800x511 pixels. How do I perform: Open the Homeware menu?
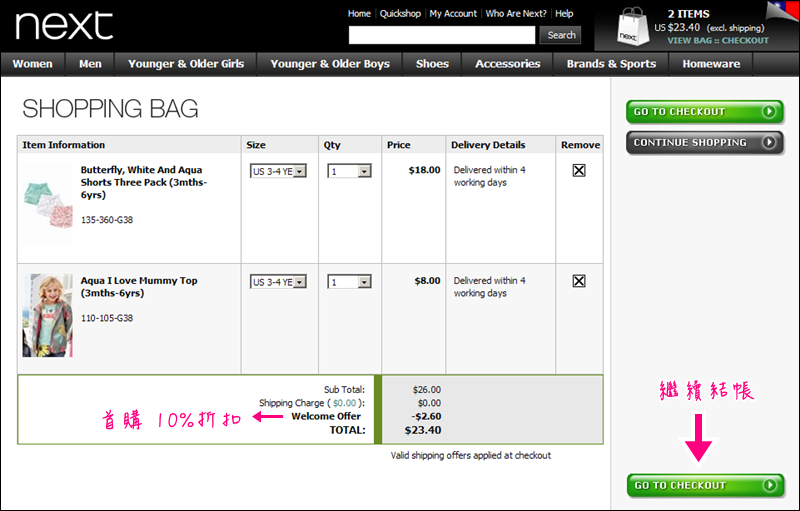(711, 64)
